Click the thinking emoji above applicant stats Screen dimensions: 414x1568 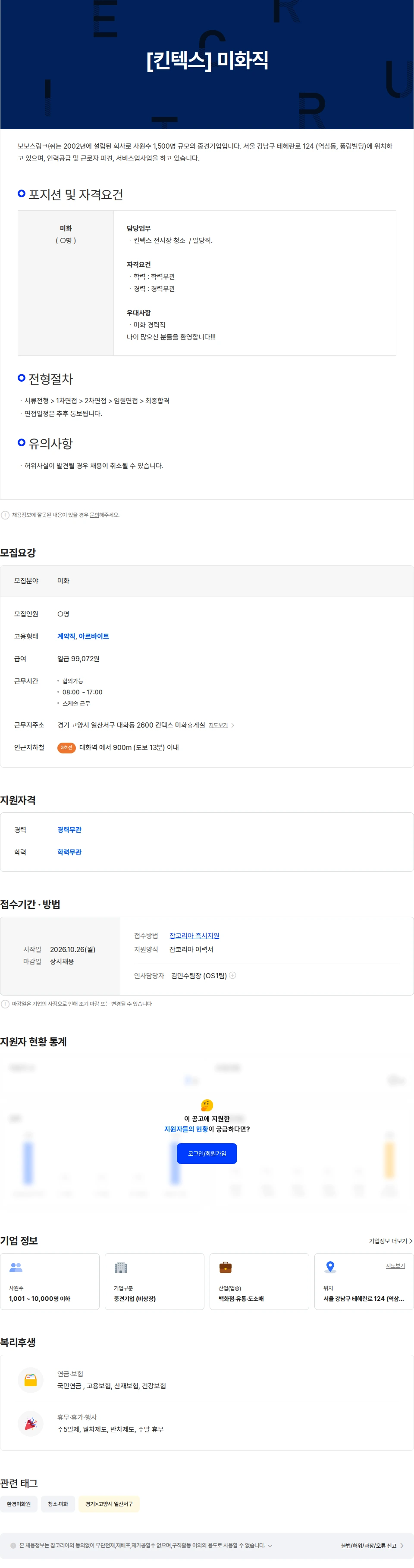tap(207, 1105)
